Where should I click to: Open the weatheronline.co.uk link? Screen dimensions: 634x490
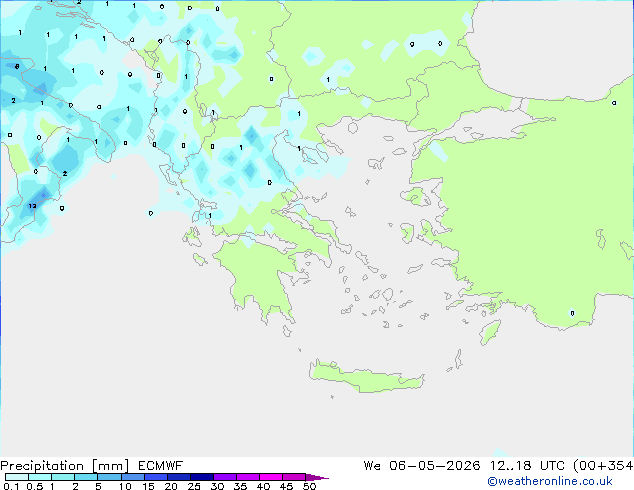(550, 481)
